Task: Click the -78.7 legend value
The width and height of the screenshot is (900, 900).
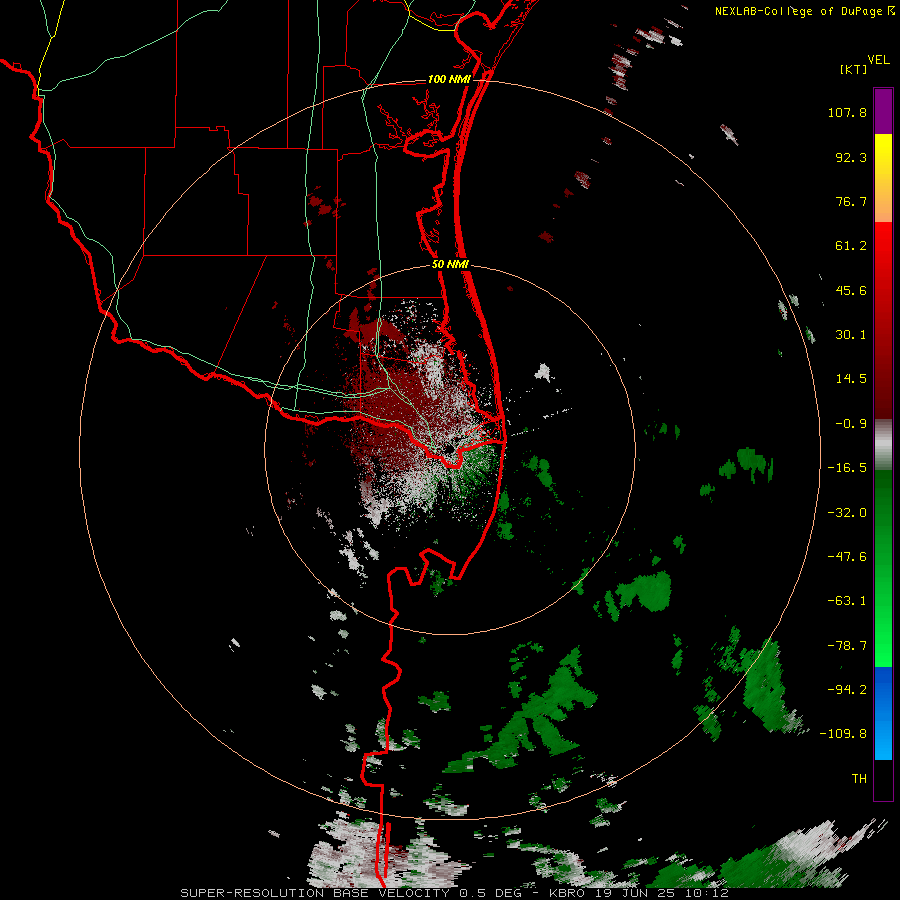Action: click(847, 646)
